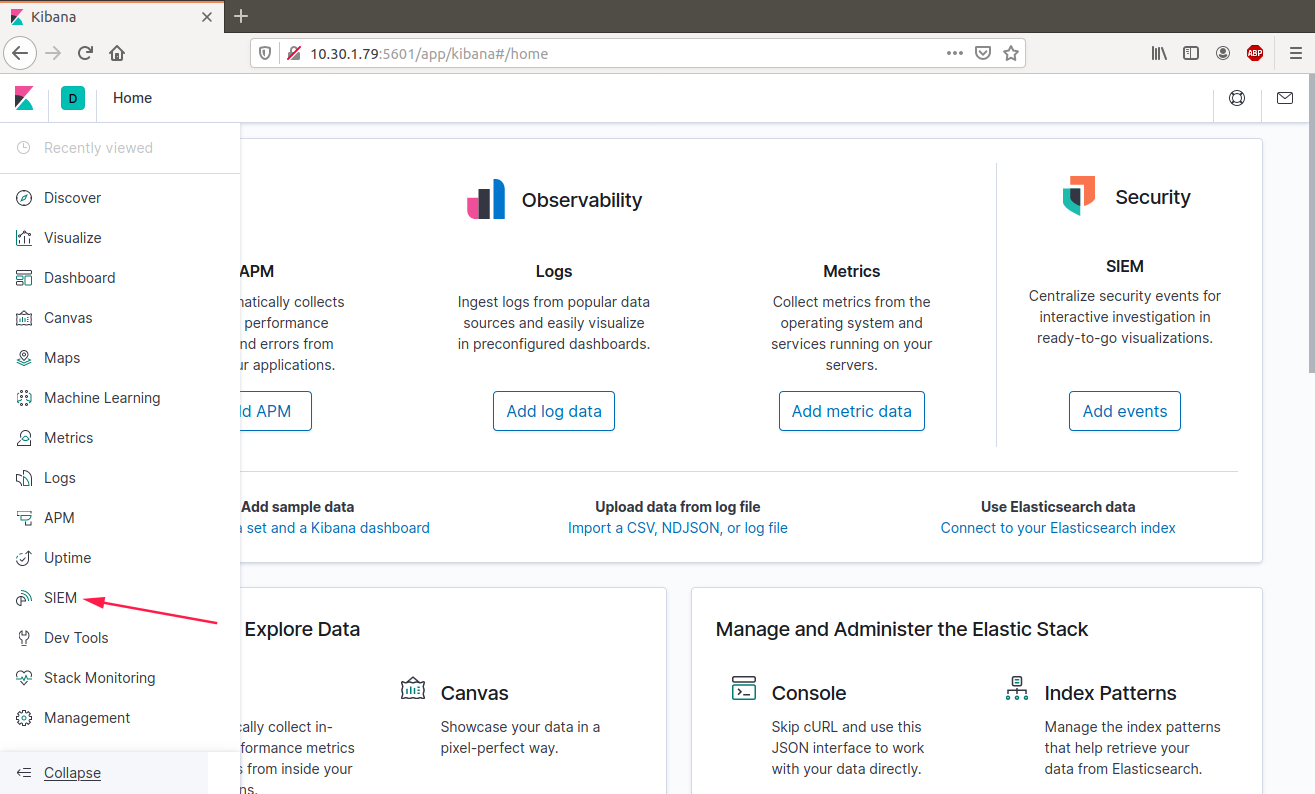The height and width of the screenshot is (794, 1315).
Task: Click the Machine Learning sidebar icon
Action: click(25, 398)
